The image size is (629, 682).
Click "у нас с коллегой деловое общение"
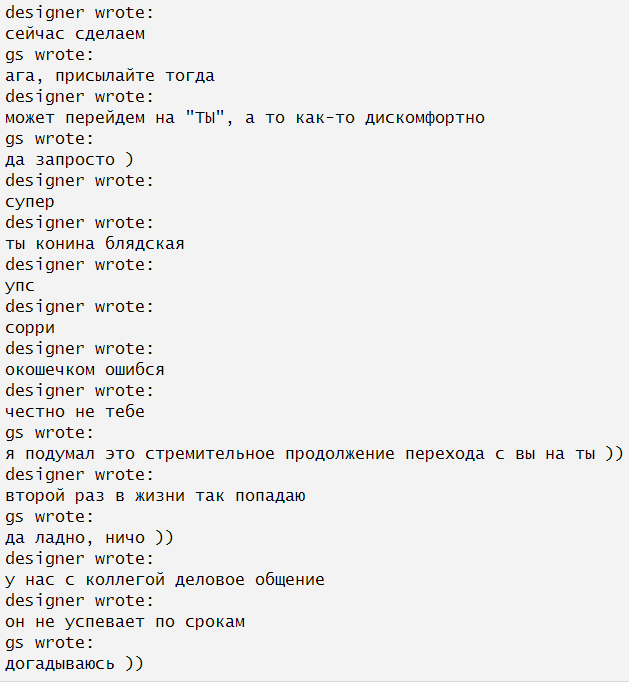tap(165, 580)
